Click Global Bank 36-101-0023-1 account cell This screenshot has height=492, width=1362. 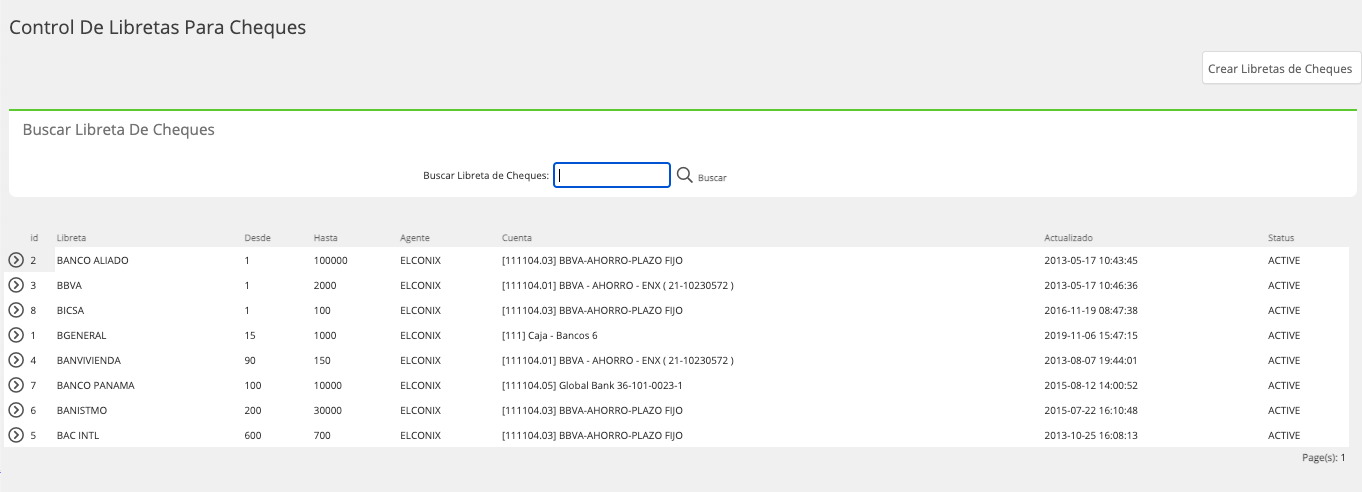pos(592,385)
